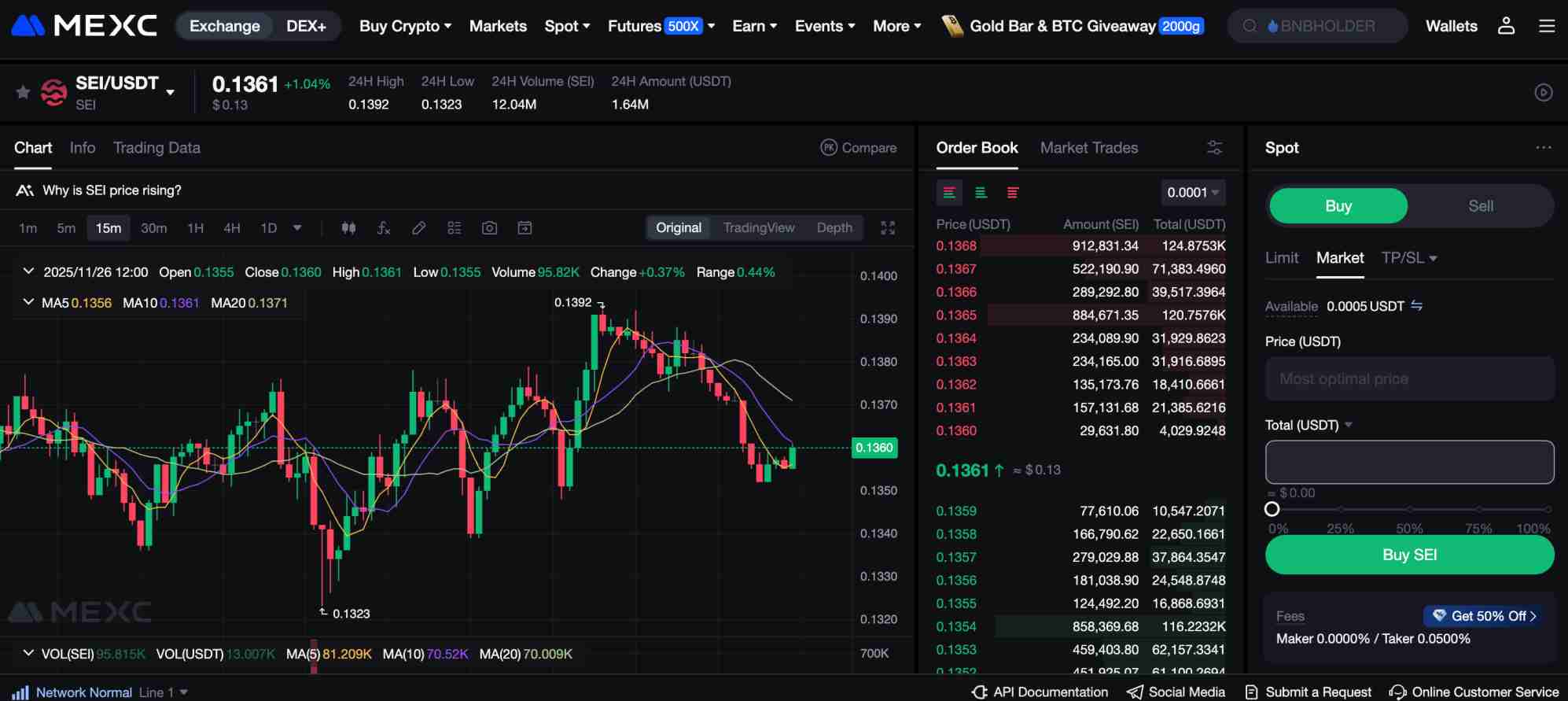Open the user account profile icon
The width and height of the screenshot is (1568, 701).
pyautogui.click(x=1506, y=26)
